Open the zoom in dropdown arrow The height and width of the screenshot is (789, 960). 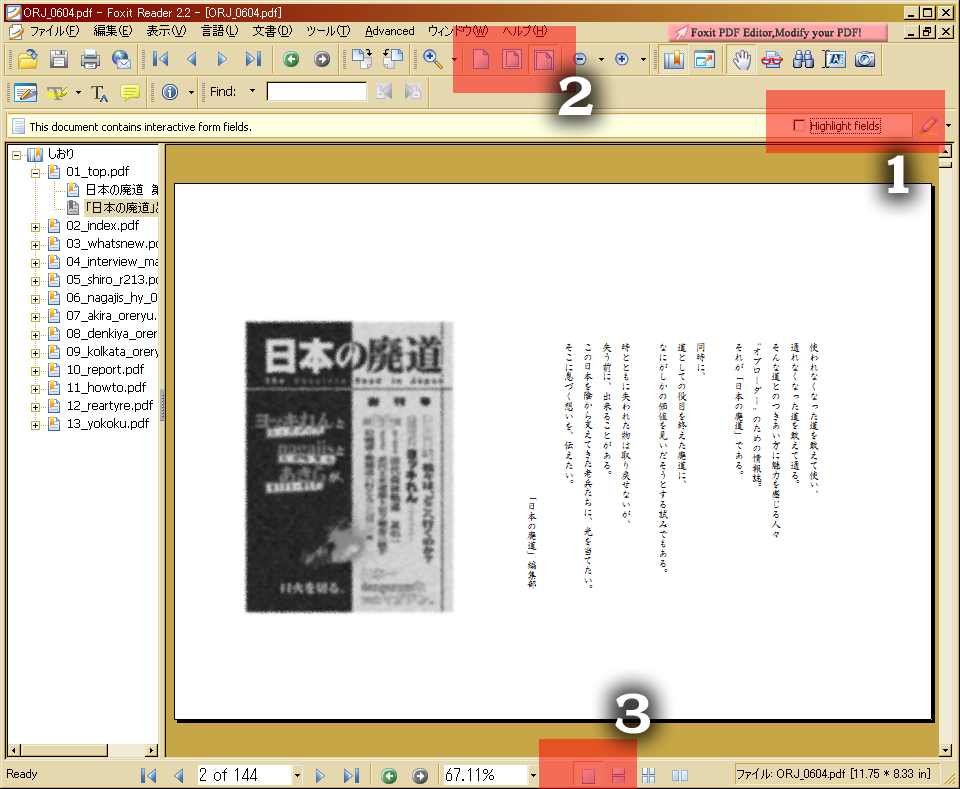(x=643, y=59)
